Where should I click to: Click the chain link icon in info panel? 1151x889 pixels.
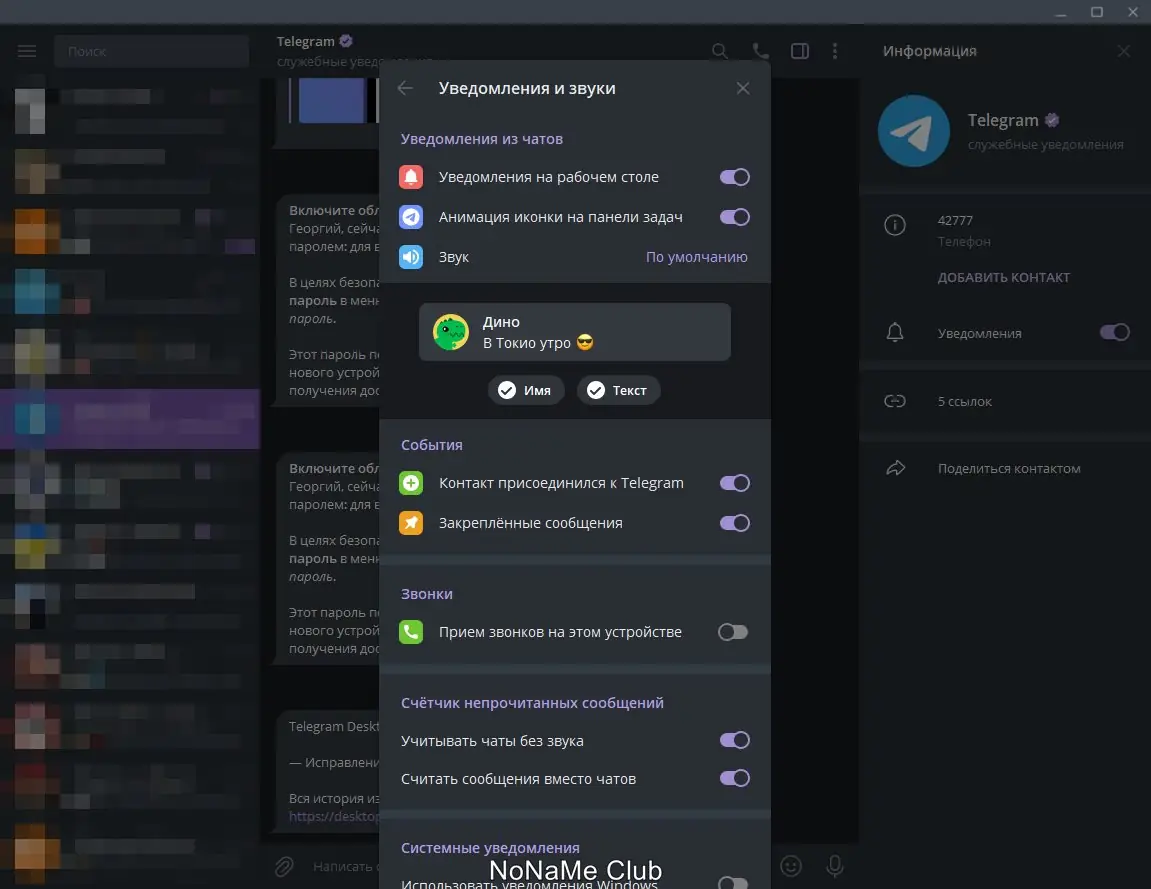point(895,401)
